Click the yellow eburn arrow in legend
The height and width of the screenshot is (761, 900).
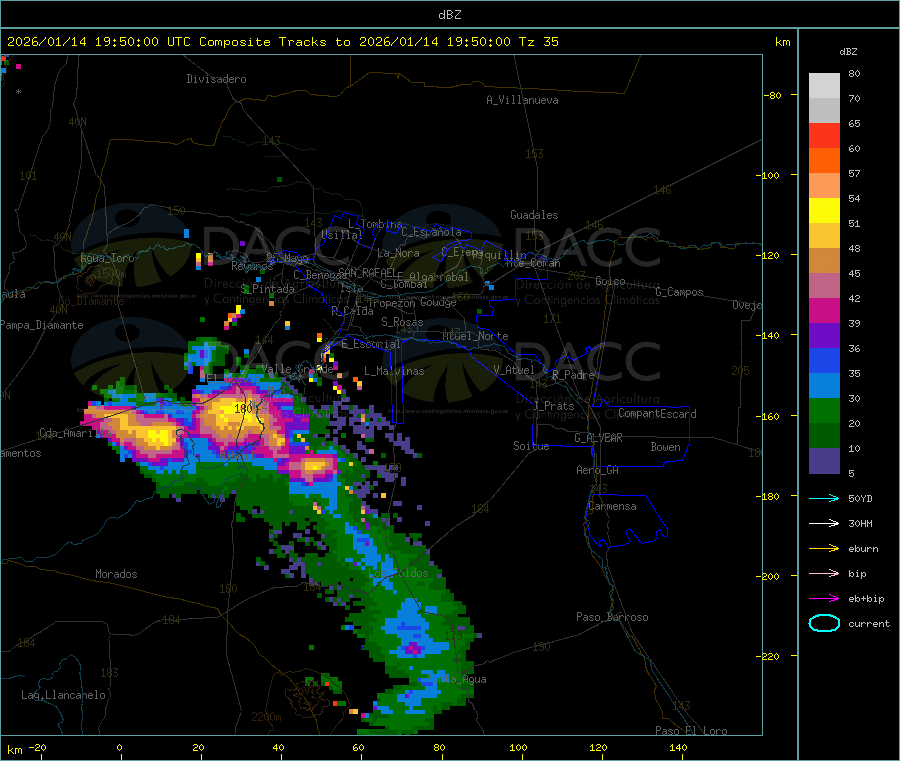pos(824,549)
